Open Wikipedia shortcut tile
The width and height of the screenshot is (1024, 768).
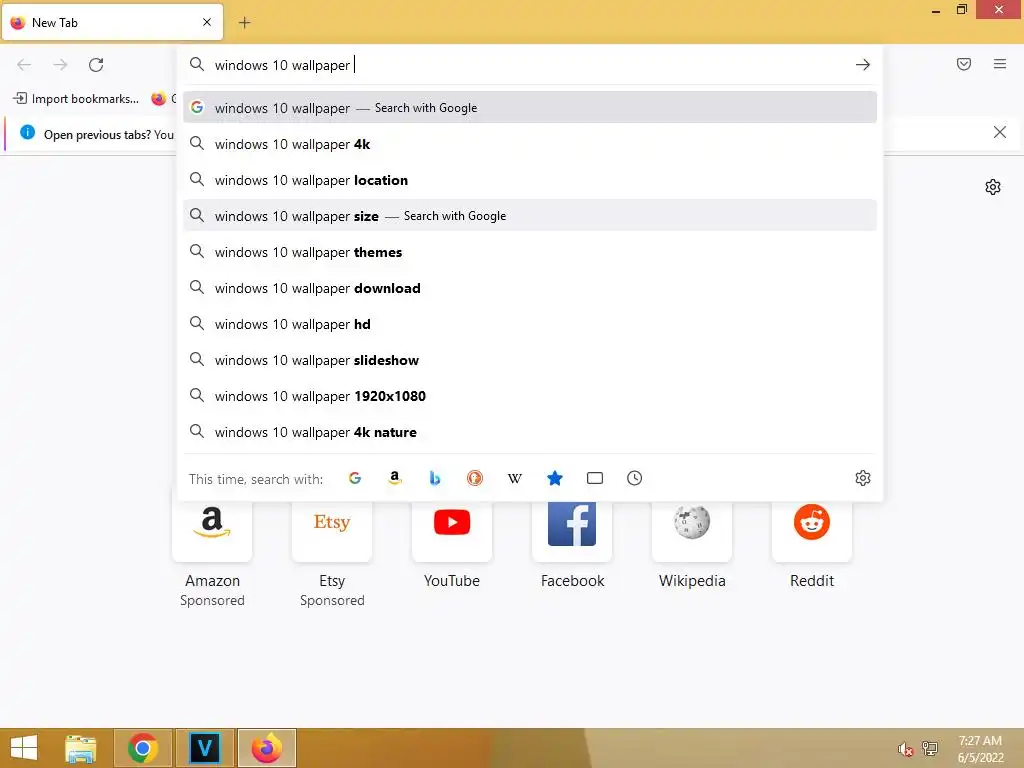click(692, 530)
